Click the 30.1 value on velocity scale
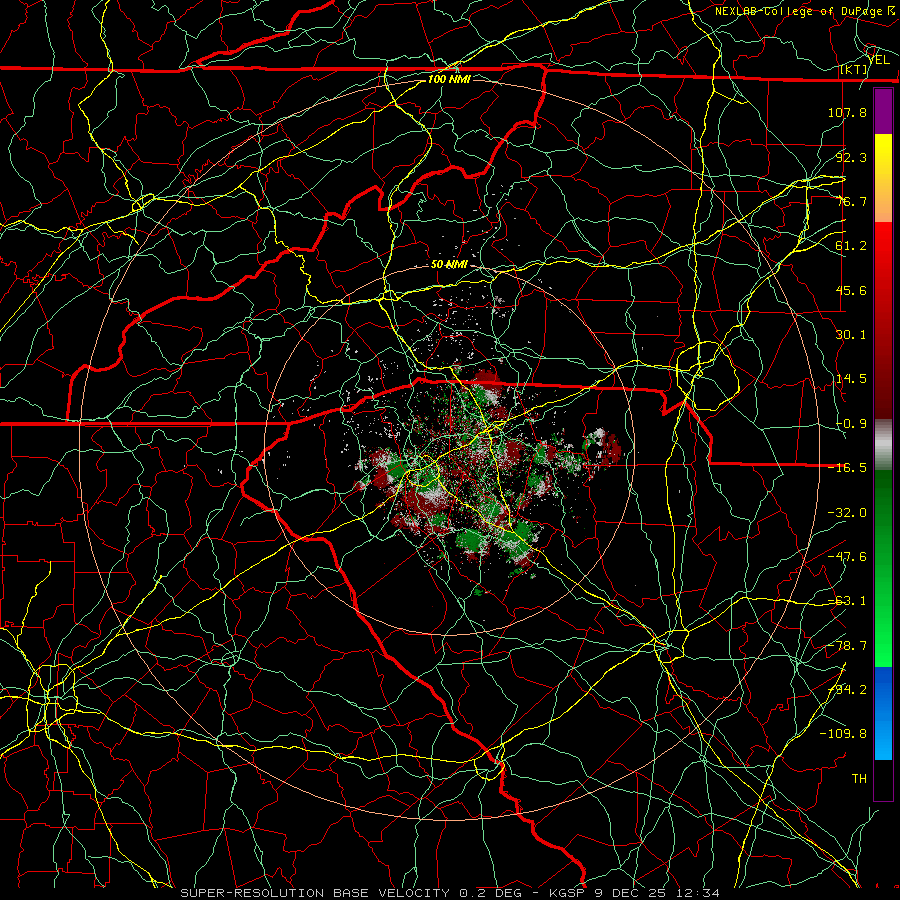Viewport: 900px width, 900px height. pyautogui.click(x=851, y=335)
